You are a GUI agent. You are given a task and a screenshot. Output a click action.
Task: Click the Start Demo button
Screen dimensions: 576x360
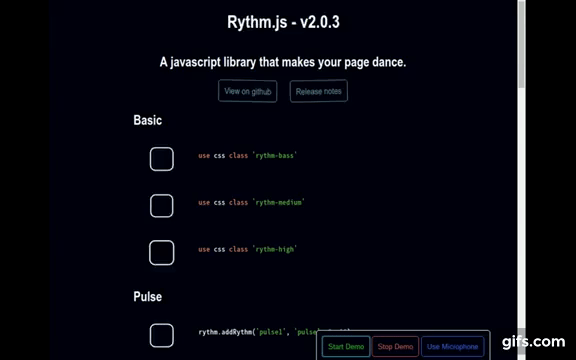(x=346, y=346)
